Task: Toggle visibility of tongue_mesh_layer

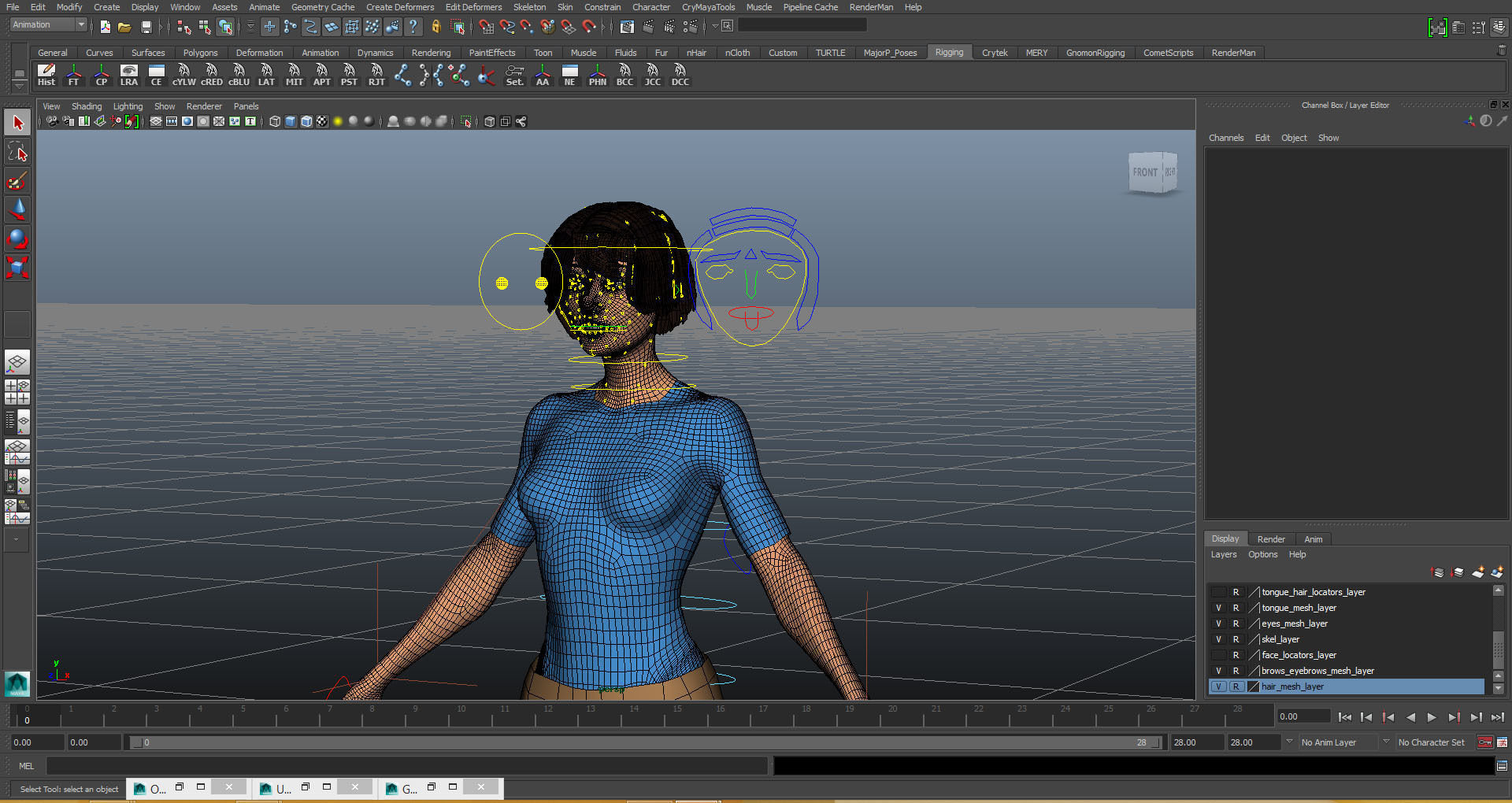Action: [x=1218, y=608]
